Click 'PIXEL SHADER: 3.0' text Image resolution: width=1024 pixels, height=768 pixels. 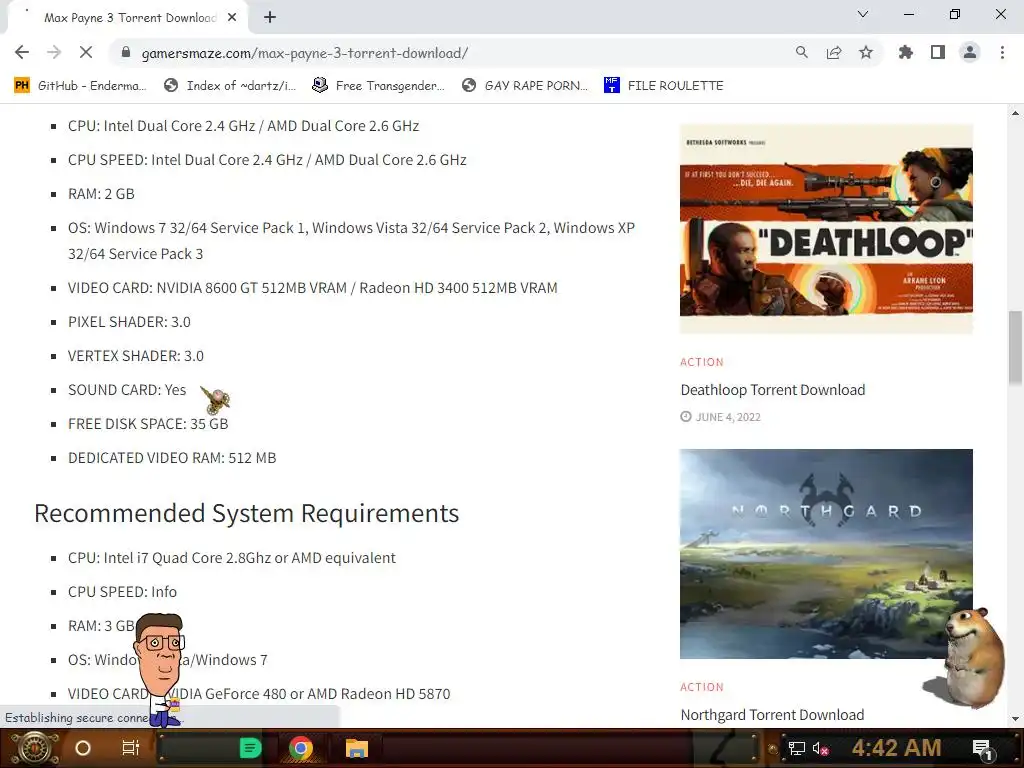coord(129,322)
